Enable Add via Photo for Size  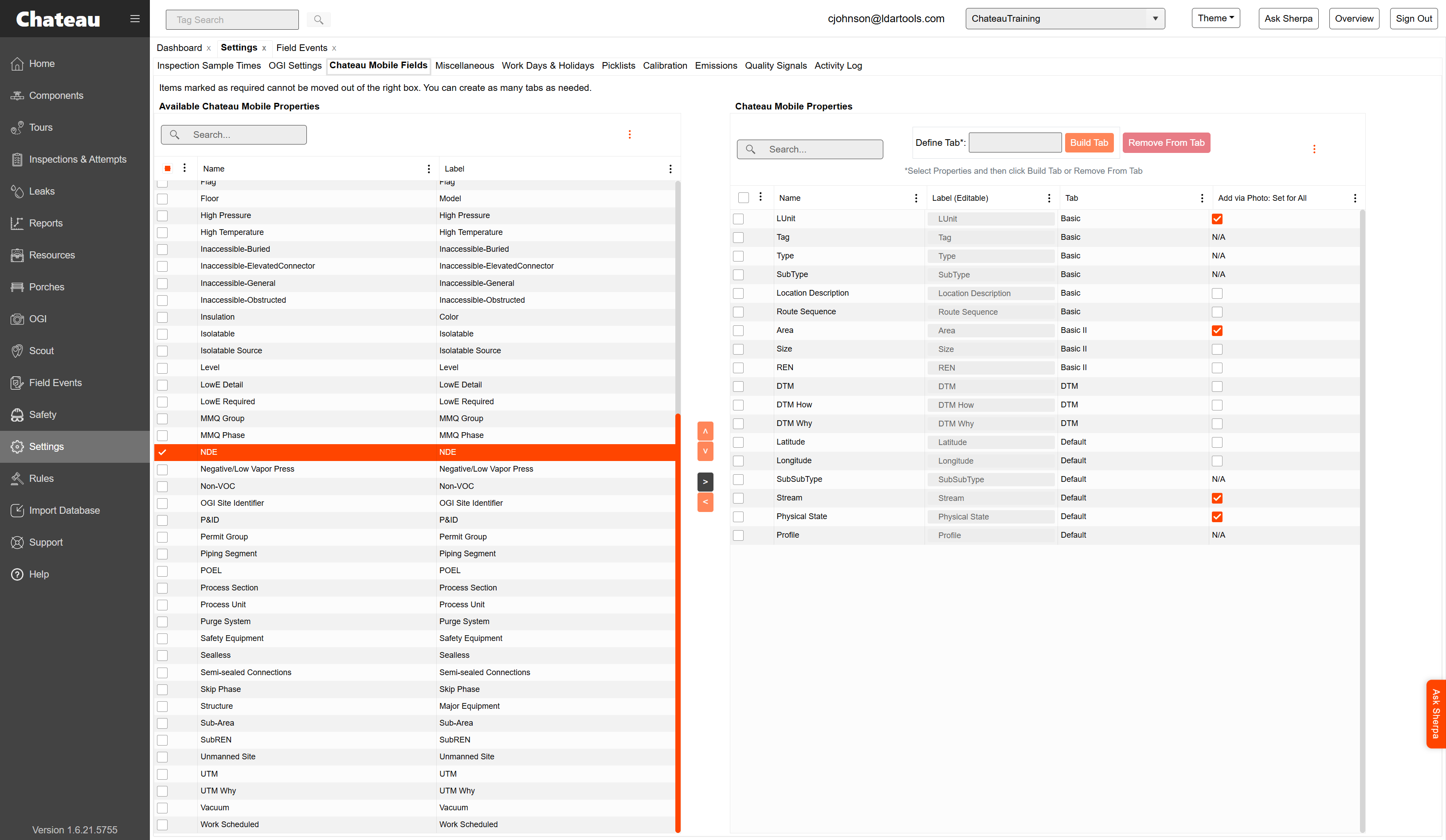tap(1217, 349)
